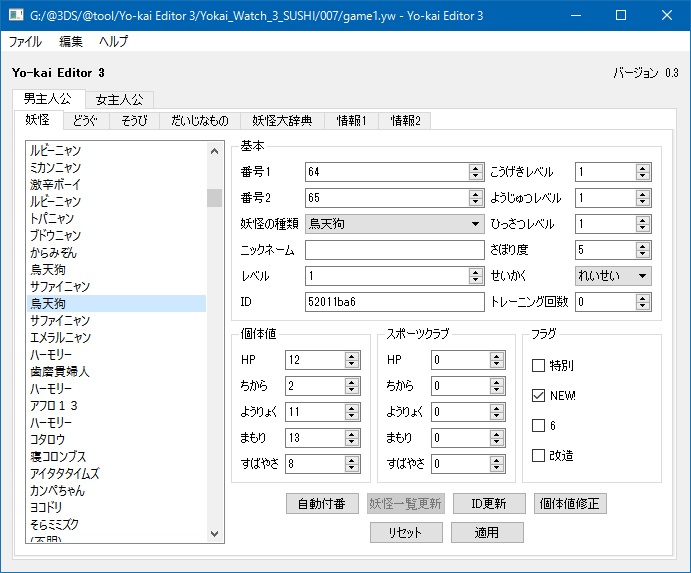The width and height of the screenshot is (691, 573).
Task: Click the scroll-down arrow of the yokai list
Action: pos(215,533)
